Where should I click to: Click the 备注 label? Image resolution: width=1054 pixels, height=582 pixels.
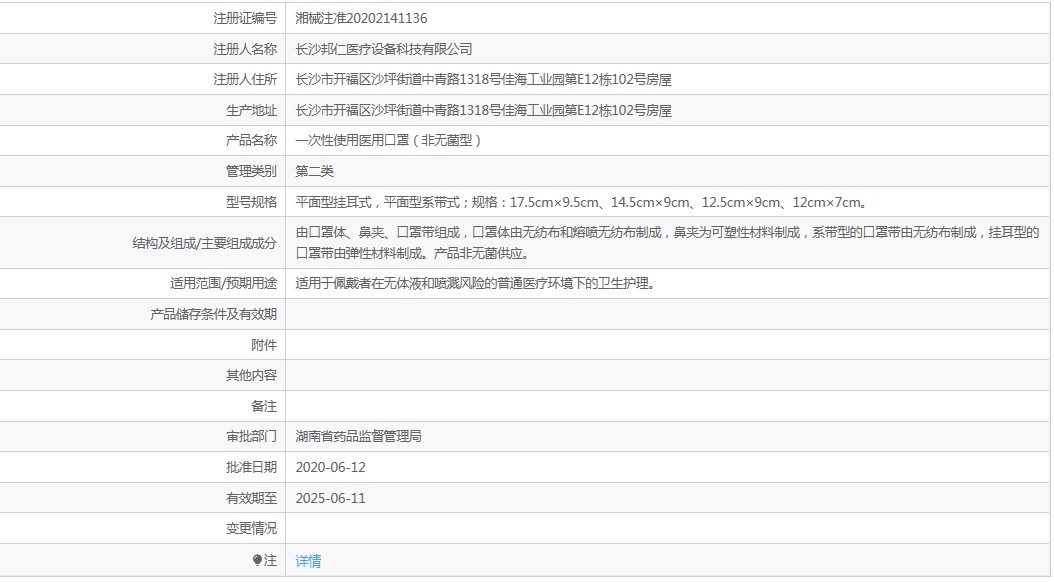[264, 406]
